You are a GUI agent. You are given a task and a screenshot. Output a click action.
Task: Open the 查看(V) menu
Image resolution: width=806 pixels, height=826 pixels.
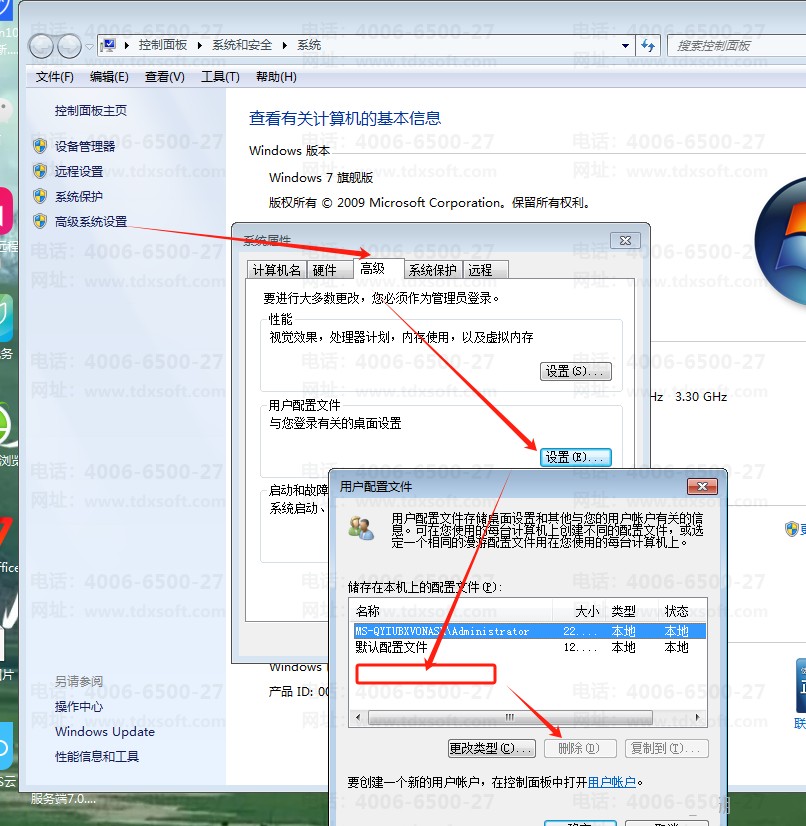(x=164, y=76)
